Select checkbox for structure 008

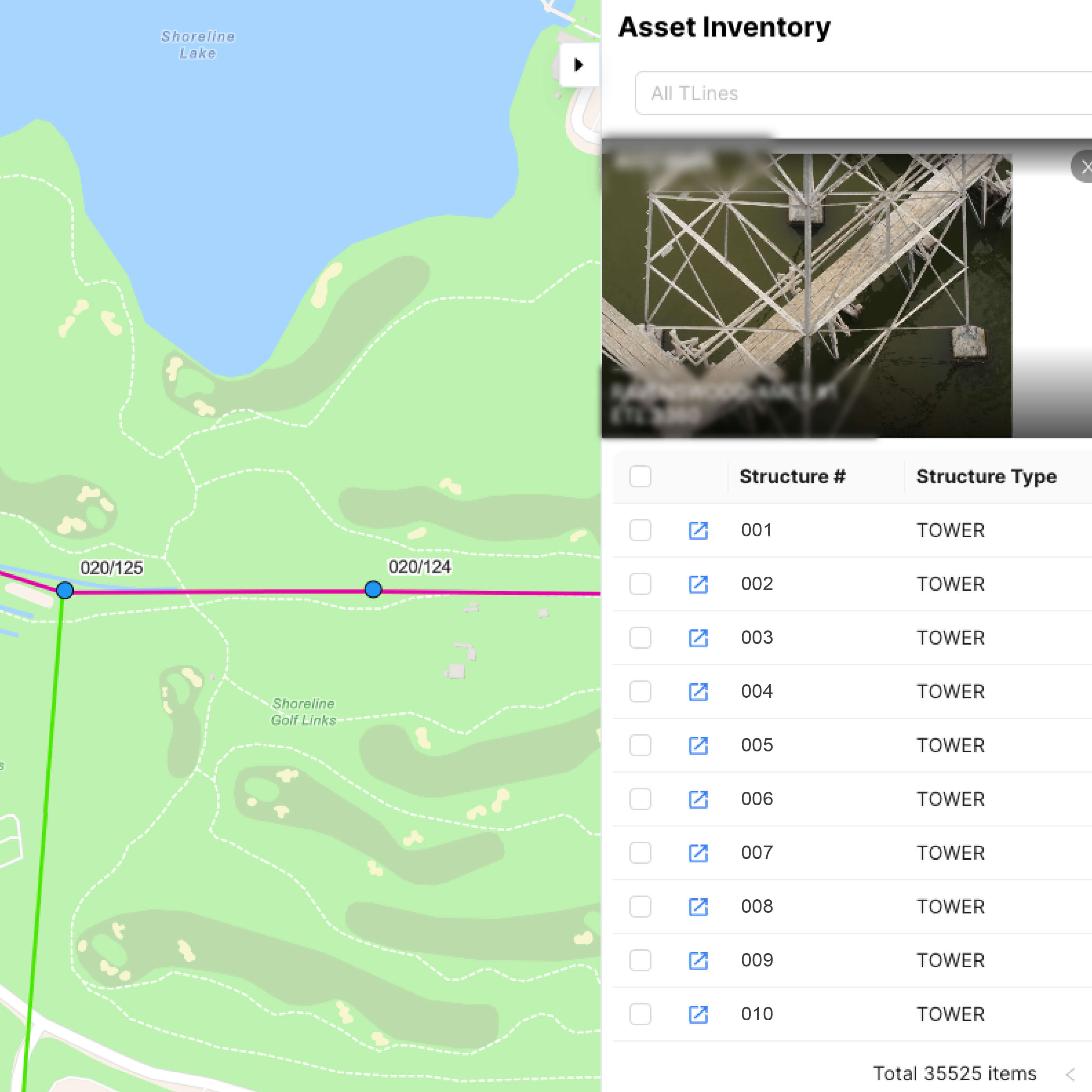(x=640, y=907)
